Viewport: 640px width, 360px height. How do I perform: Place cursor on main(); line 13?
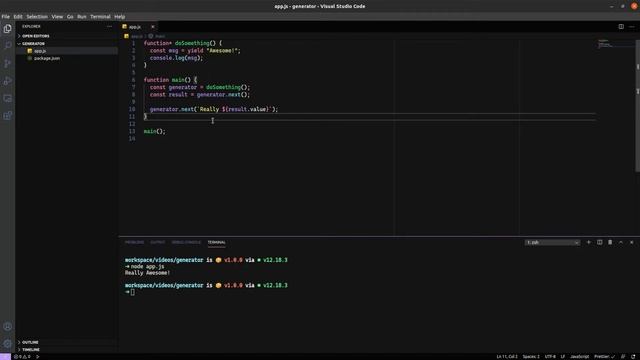tap(155, 131)
